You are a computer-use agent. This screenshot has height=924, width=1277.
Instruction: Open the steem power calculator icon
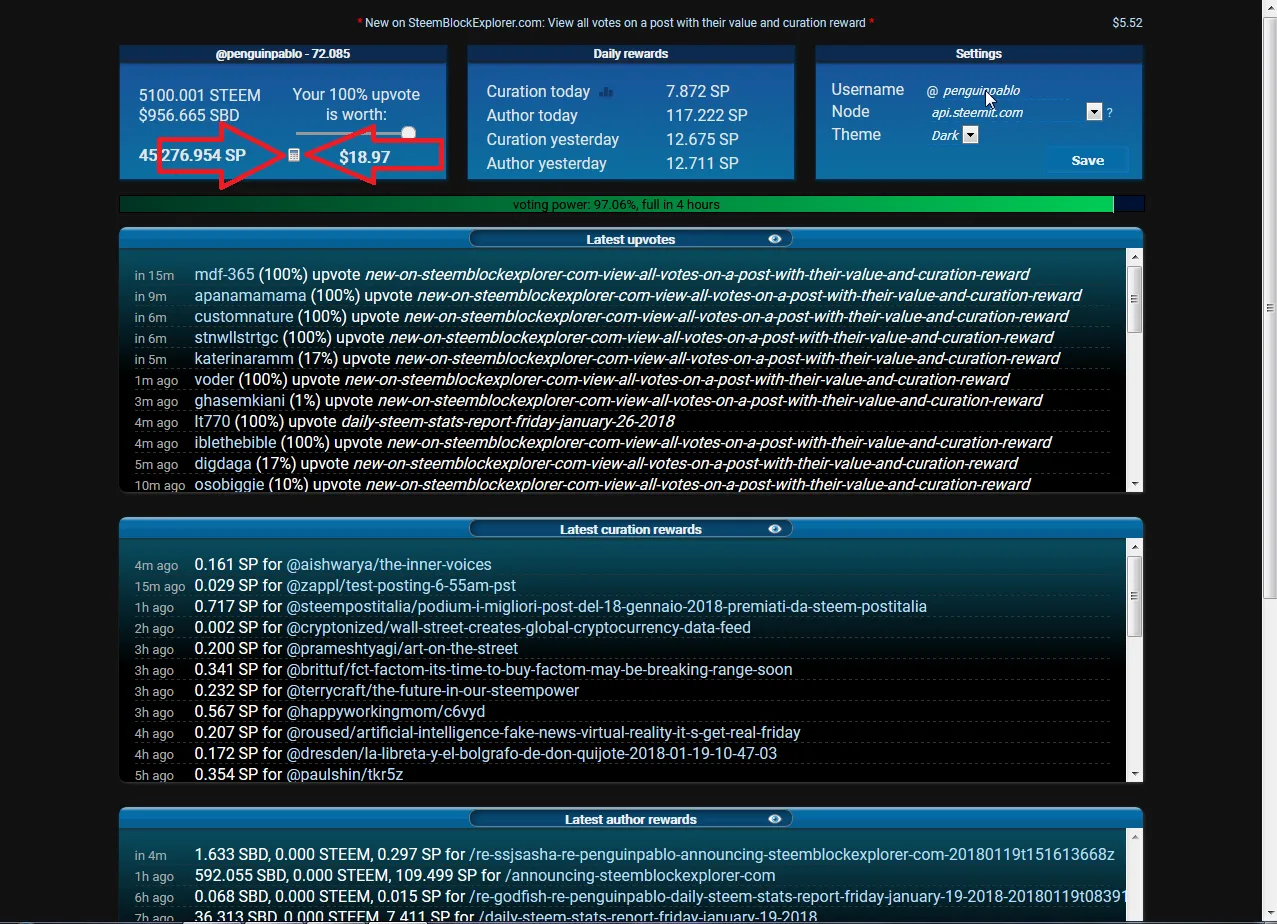294,156
